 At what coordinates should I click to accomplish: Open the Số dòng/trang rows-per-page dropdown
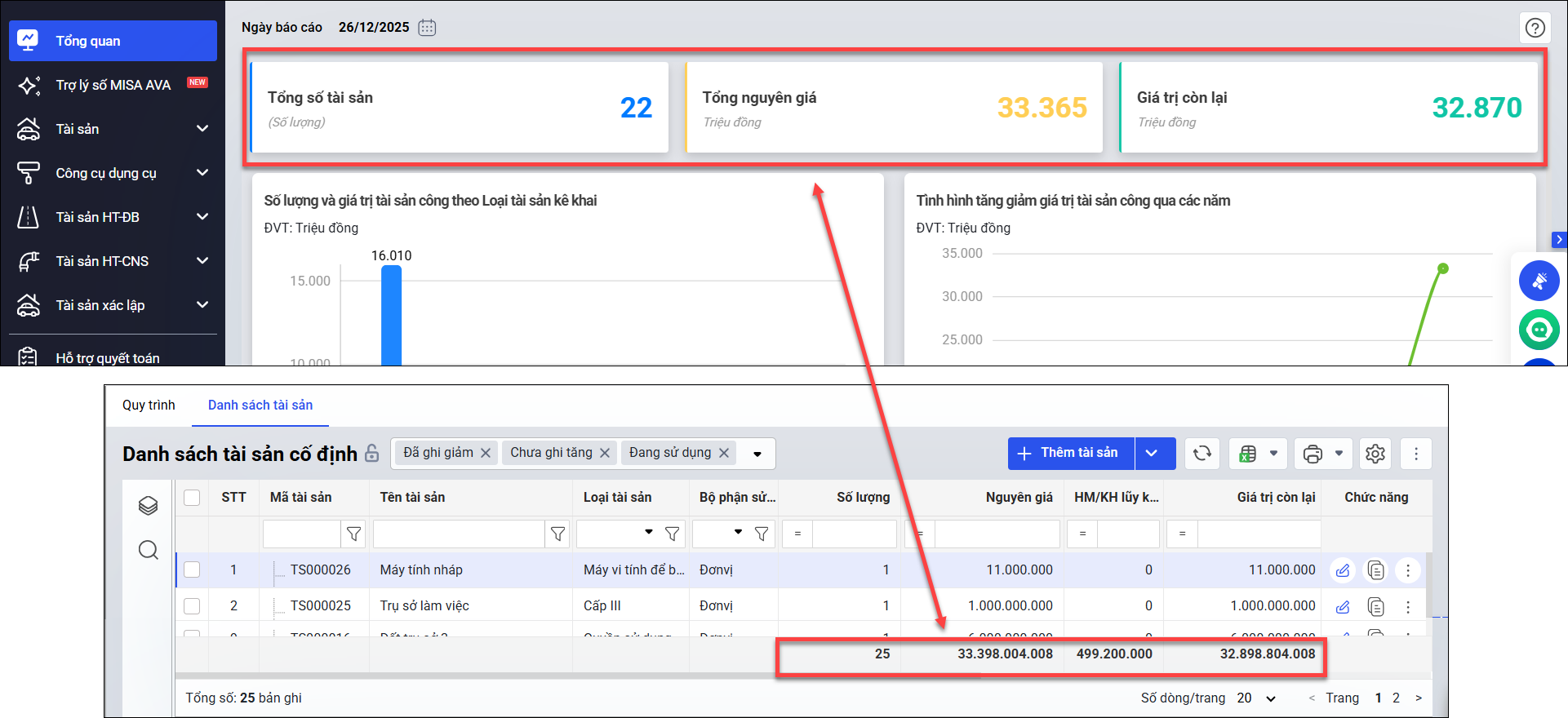point(1257,698)
